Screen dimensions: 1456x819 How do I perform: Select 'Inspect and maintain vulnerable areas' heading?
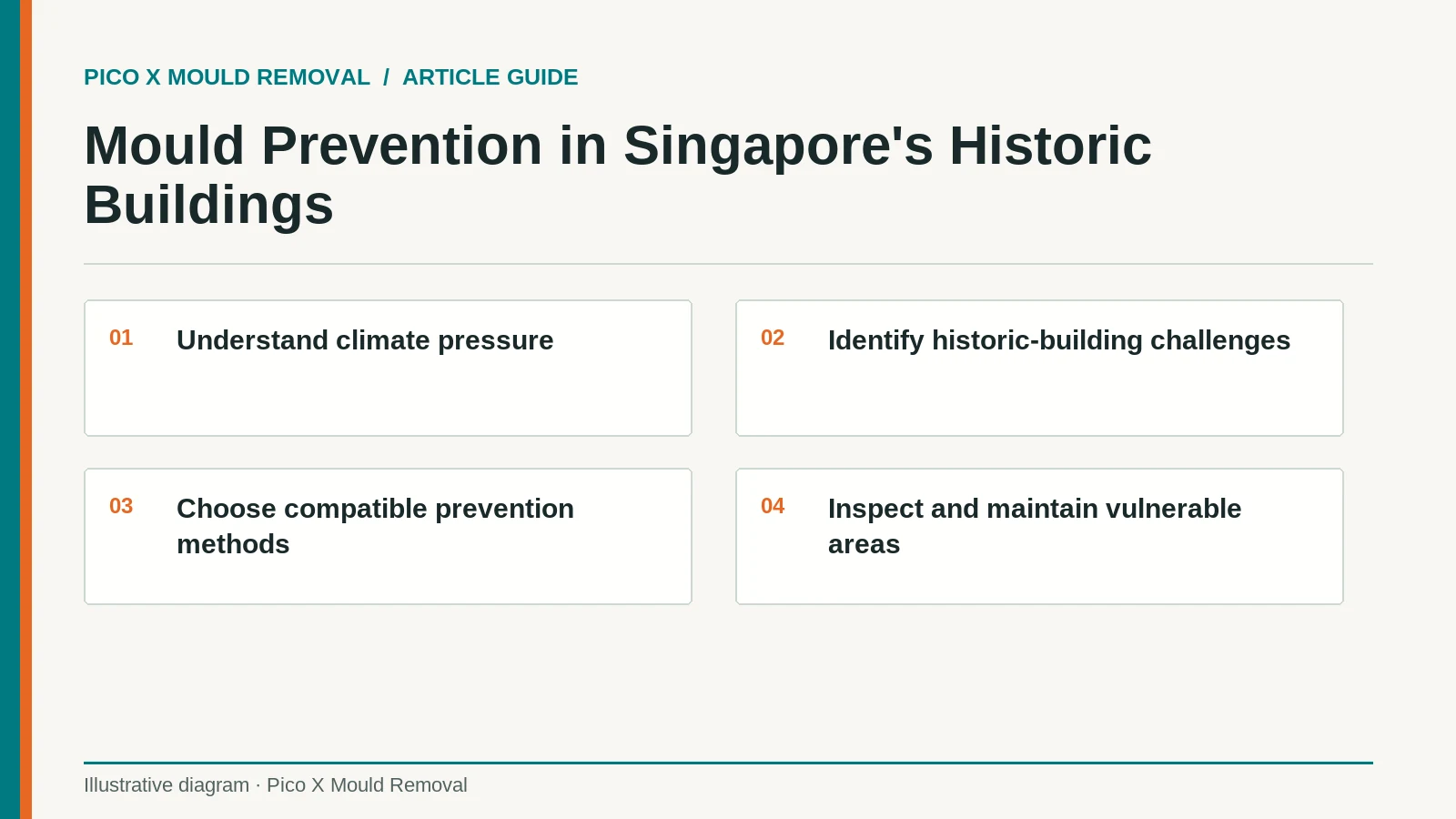(x=1035, y=526)
